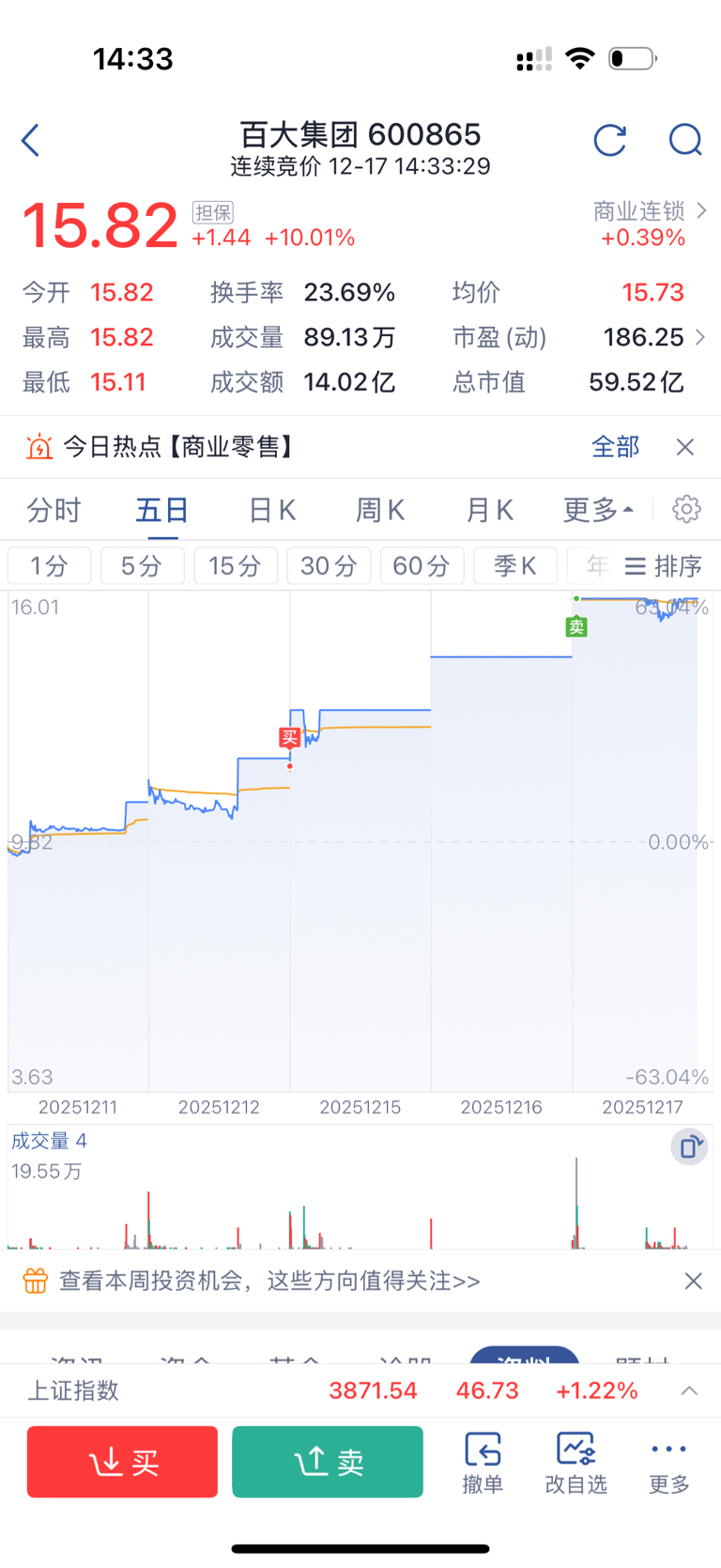This screenshot has height=1568, width=721.
Task: Expand the 更多 chart period dropdown
Action: (598, 510)
